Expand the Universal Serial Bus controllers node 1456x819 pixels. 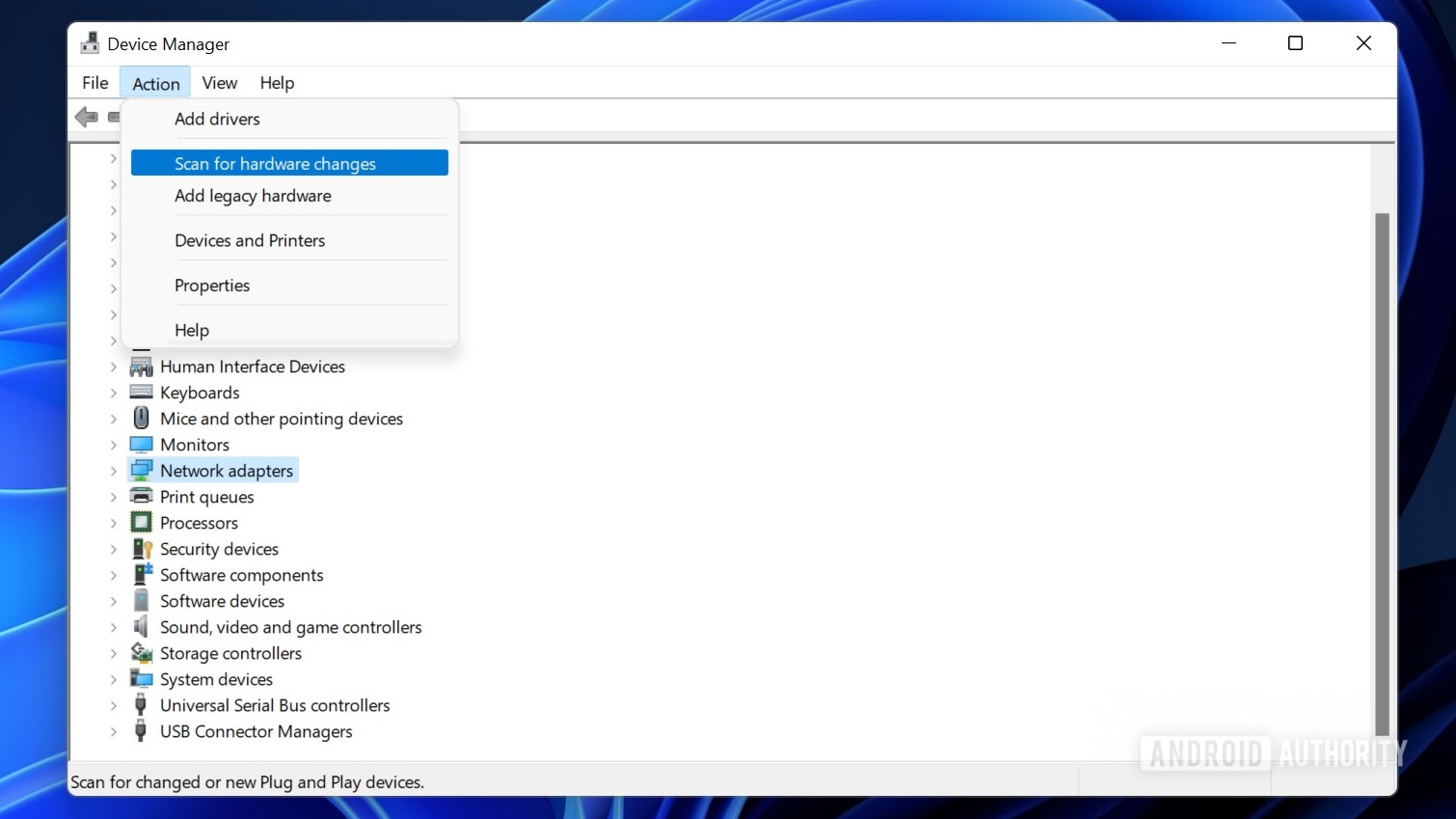113,705
